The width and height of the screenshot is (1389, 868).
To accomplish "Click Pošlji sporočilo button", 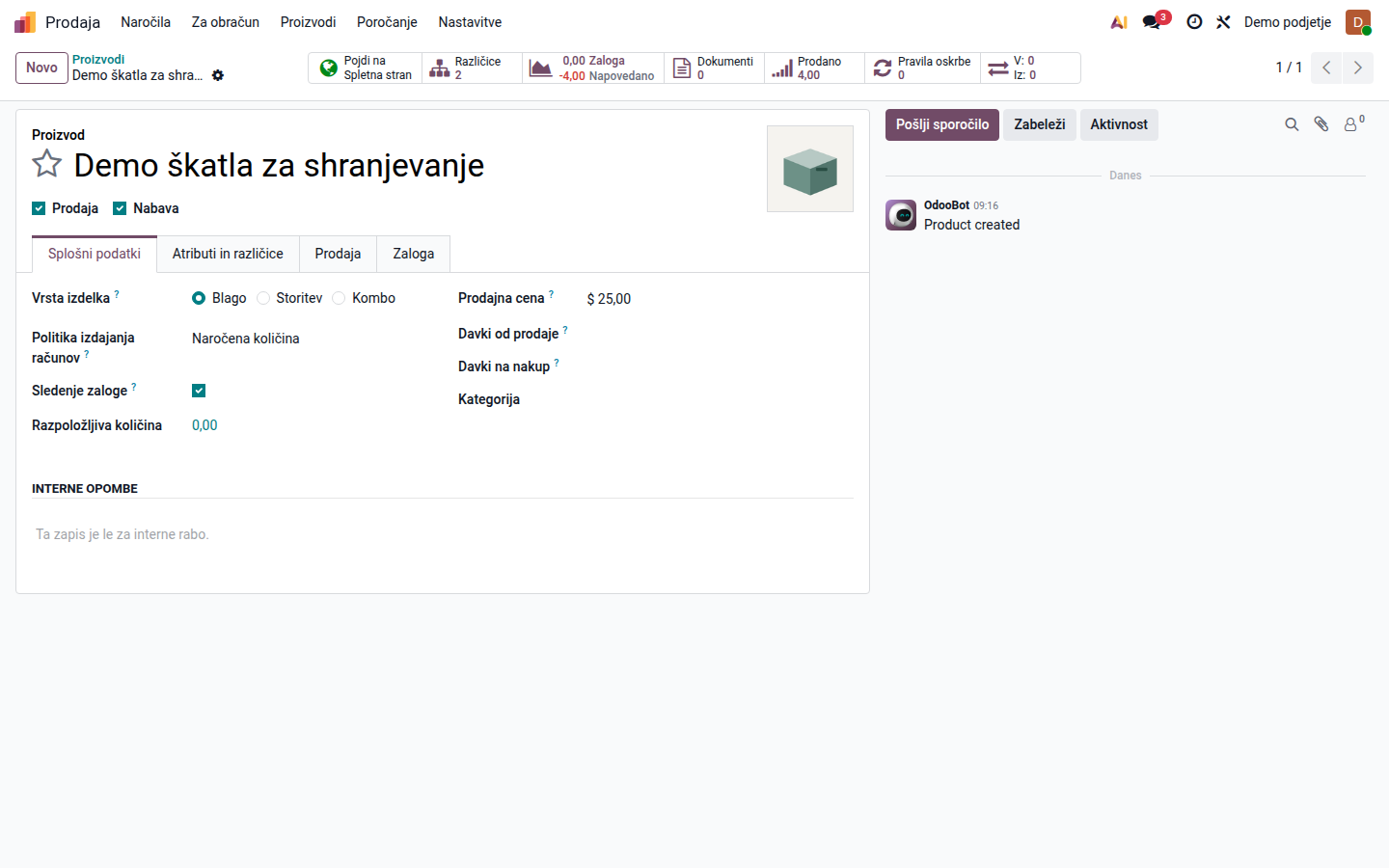I will pyautogui.click(x=942, y=124).
